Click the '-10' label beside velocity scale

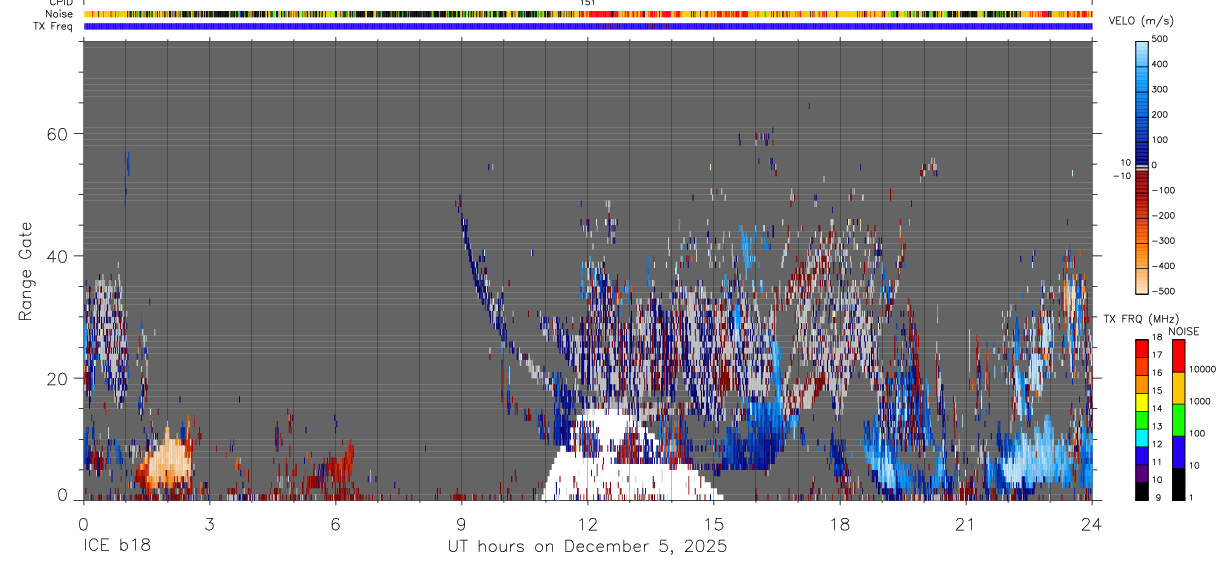[1122, 175]
